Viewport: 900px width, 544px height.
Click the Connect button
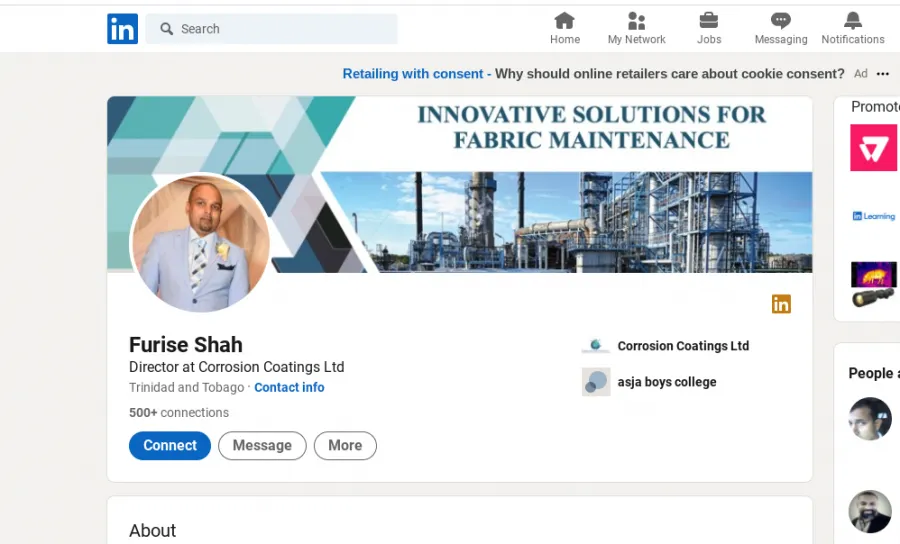pos(170,446)
